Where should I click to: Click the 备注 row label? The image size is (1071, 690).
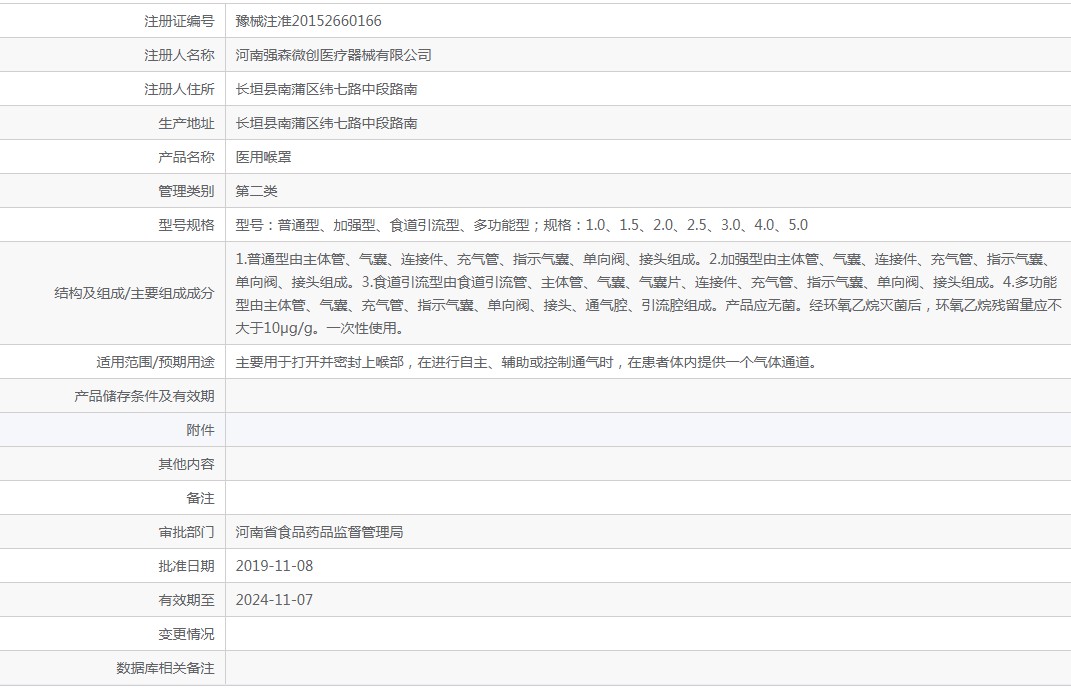(200, 499)
